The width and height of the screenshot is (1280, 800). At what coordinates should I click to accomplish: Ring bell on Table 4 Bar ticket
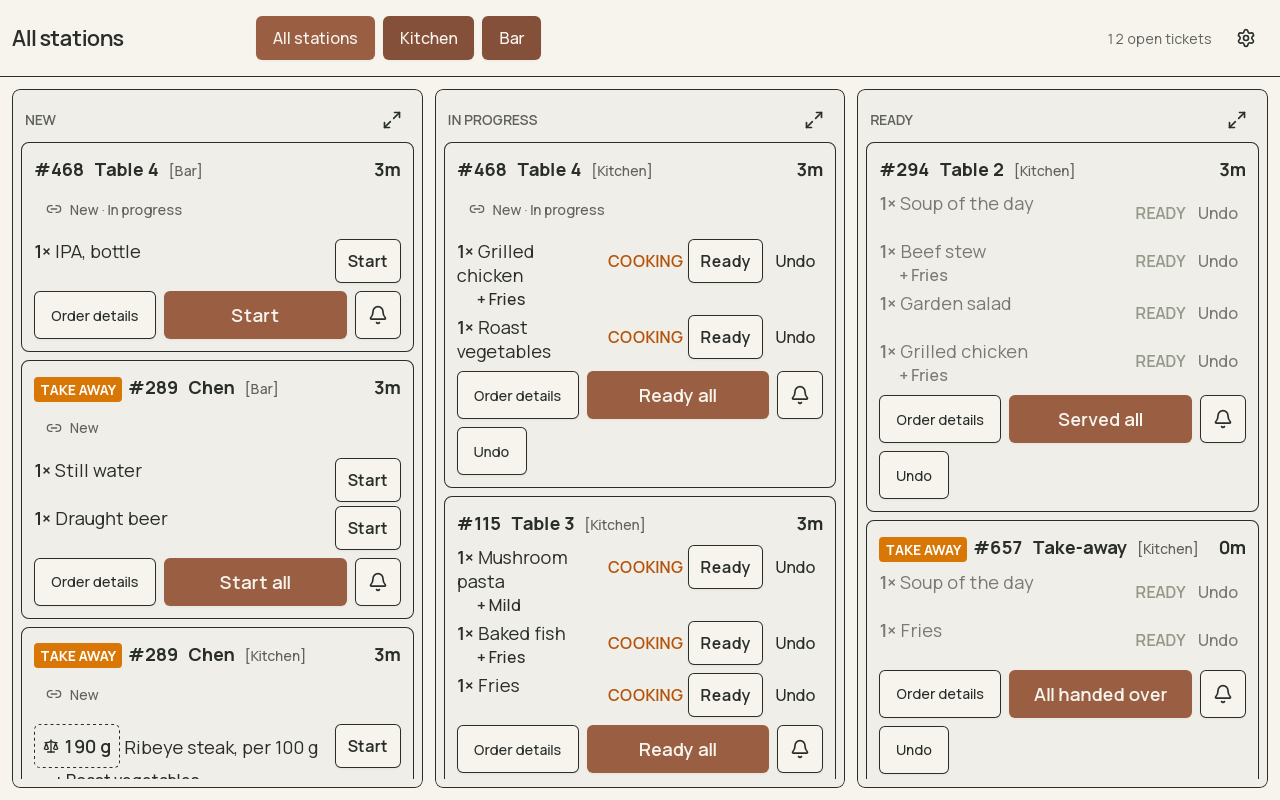[378, 315]
